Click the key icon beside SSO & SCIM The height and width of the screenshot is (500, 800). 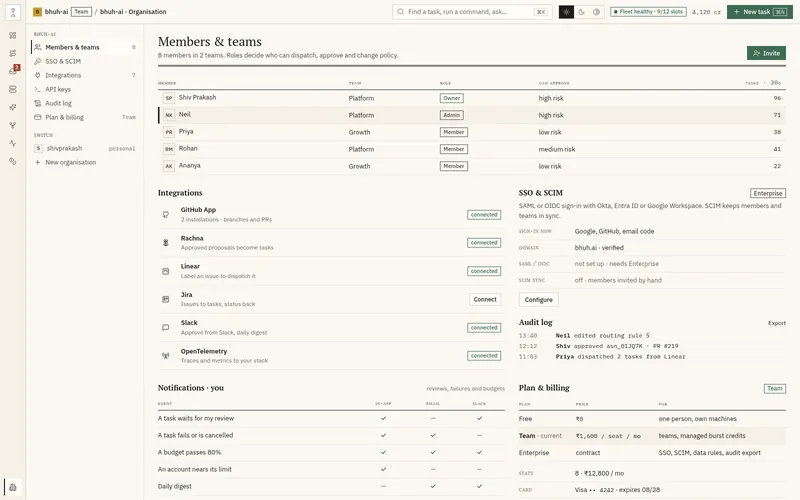point(38,61)
